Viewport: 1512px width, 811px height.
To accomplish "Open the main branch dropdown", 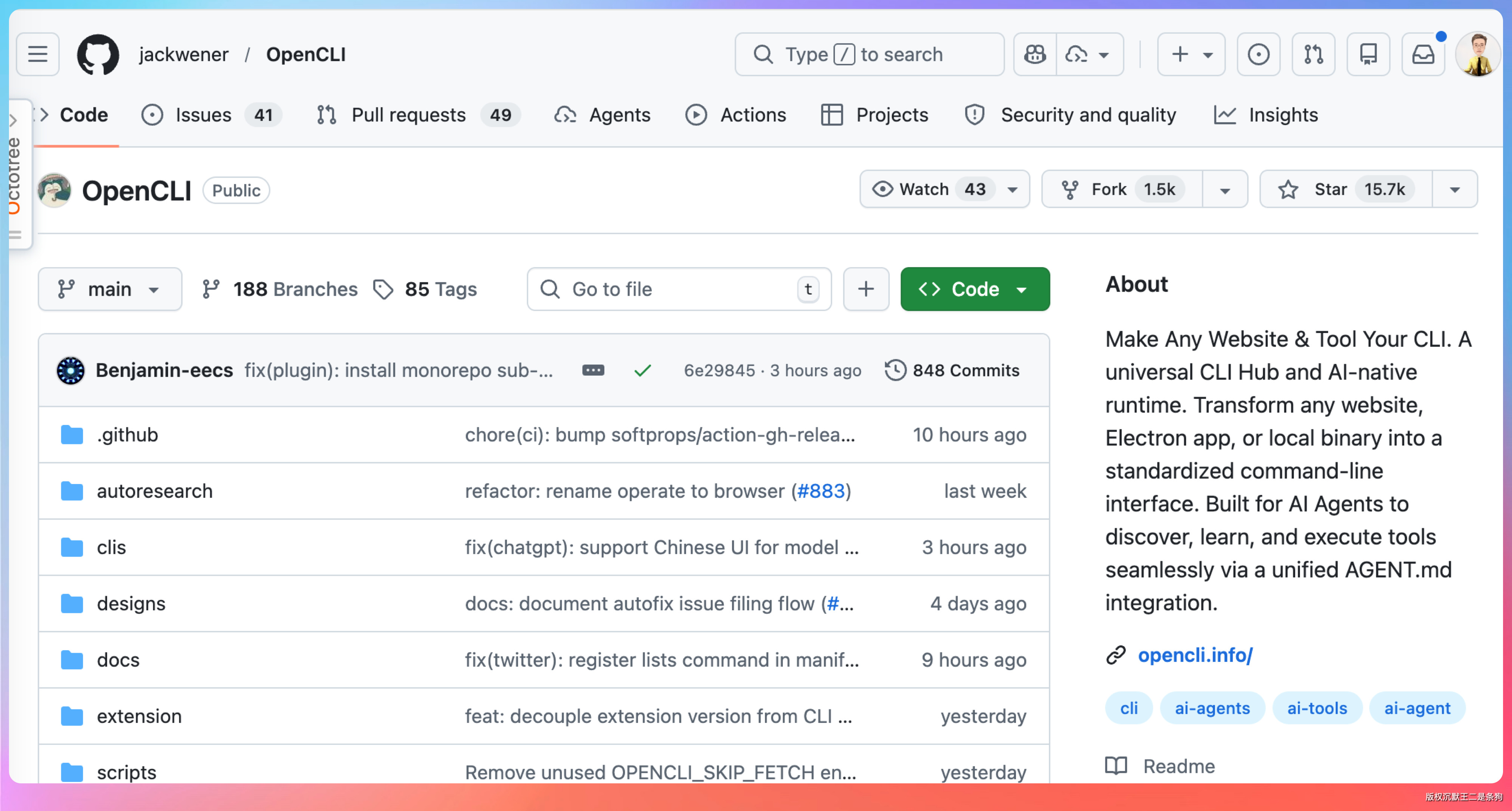I will coord(110,289).
